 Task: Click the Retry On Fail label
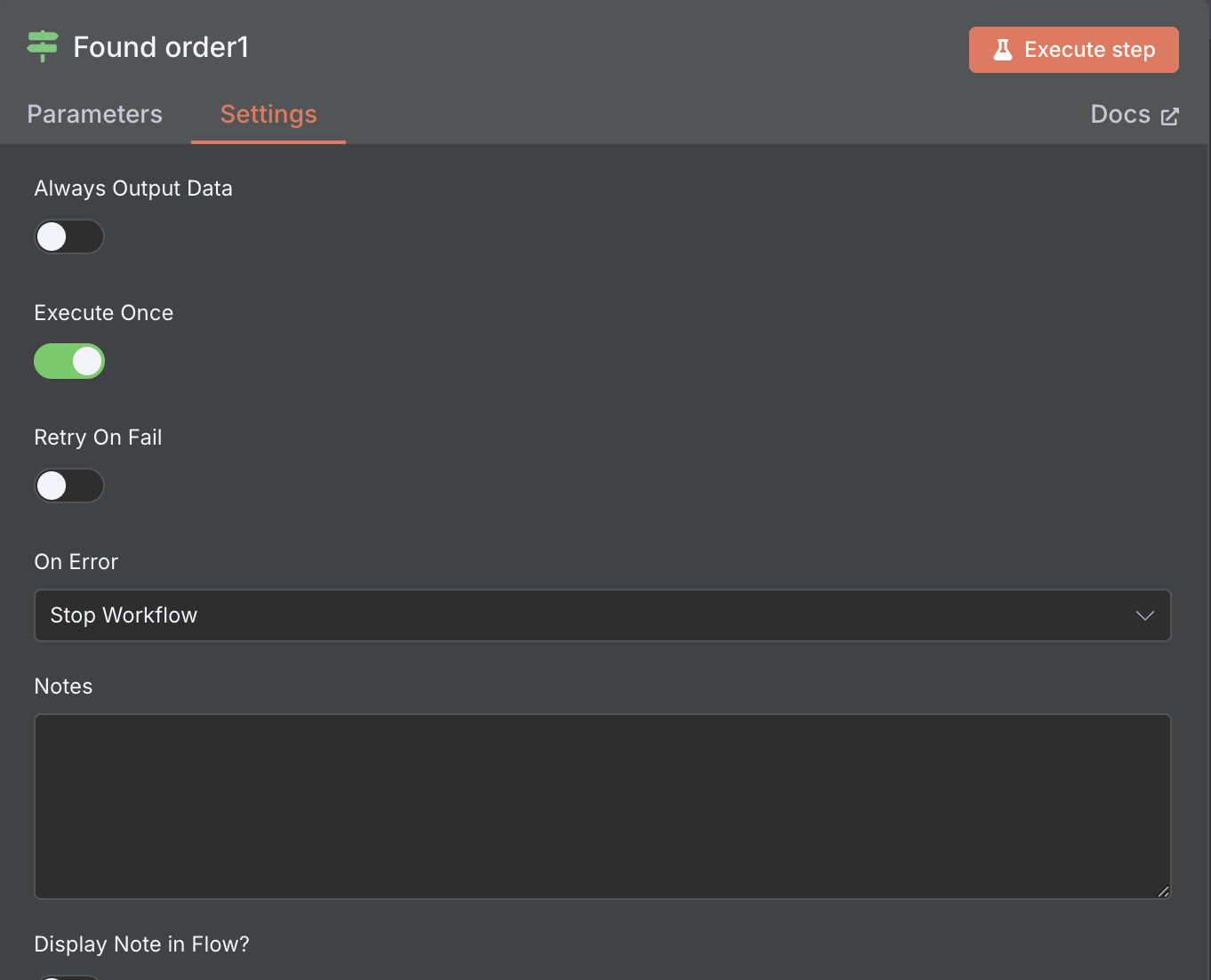click(x=98, y=438)
